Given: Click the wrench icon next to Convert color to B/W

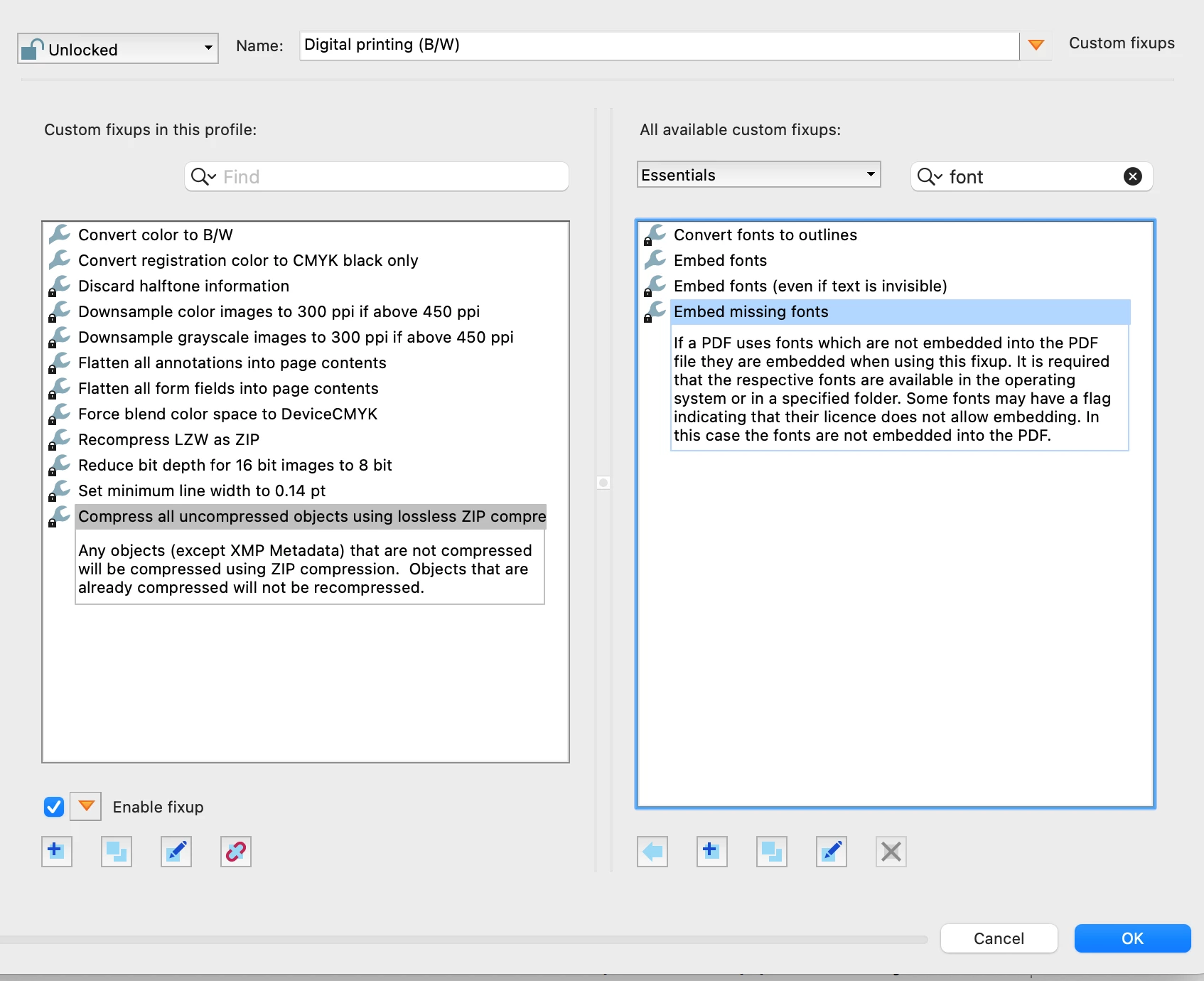Looking at the screenshot, I should 60,234.
